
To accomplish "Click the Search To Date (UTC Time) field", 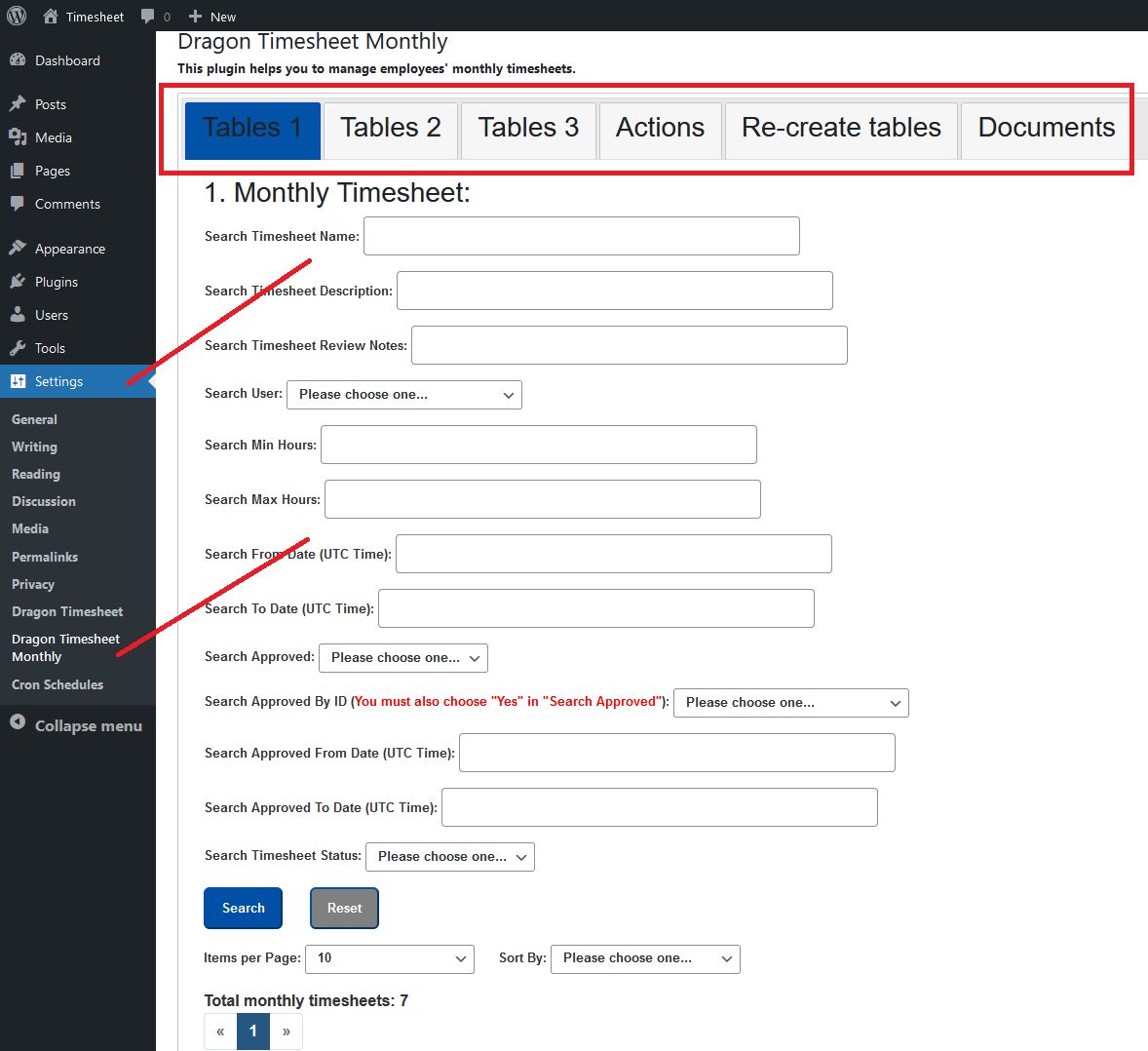I will [x=596, y=608].
